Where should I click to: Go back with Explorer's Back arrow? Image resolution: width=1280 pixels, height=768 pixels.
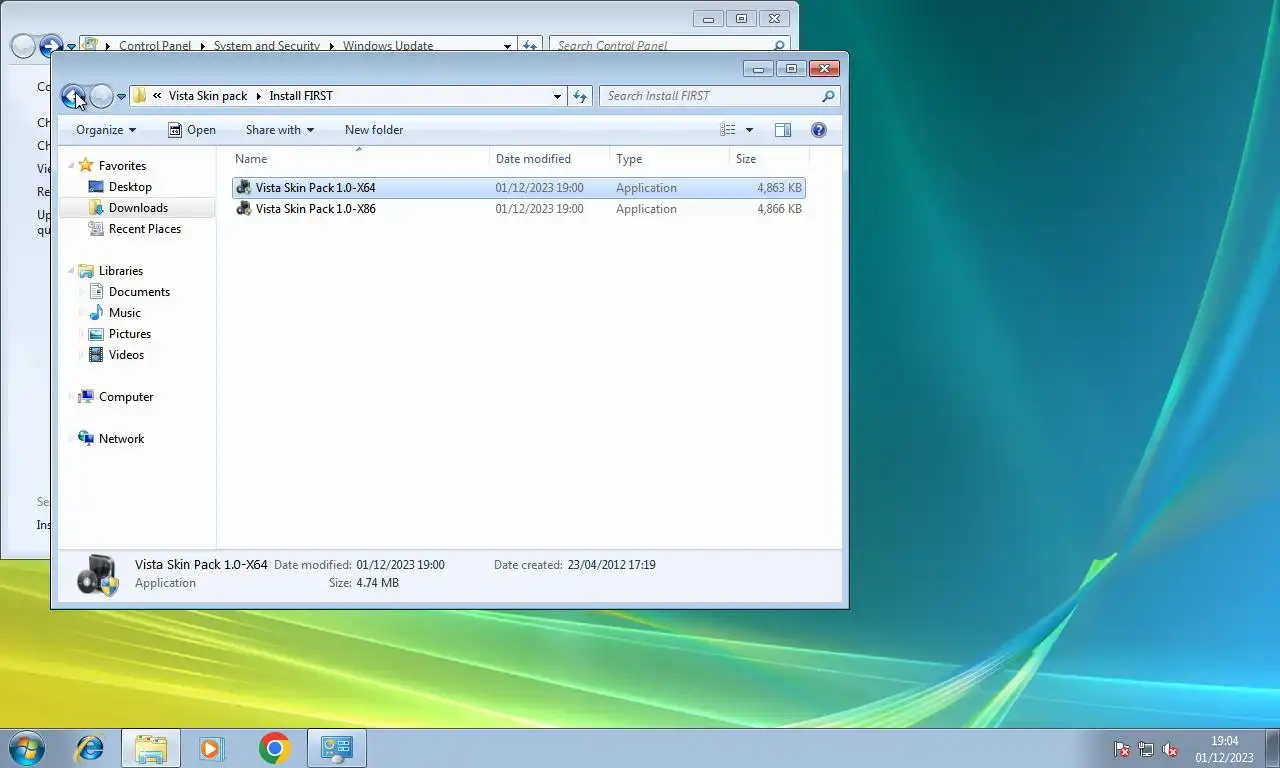pos(73,96)
